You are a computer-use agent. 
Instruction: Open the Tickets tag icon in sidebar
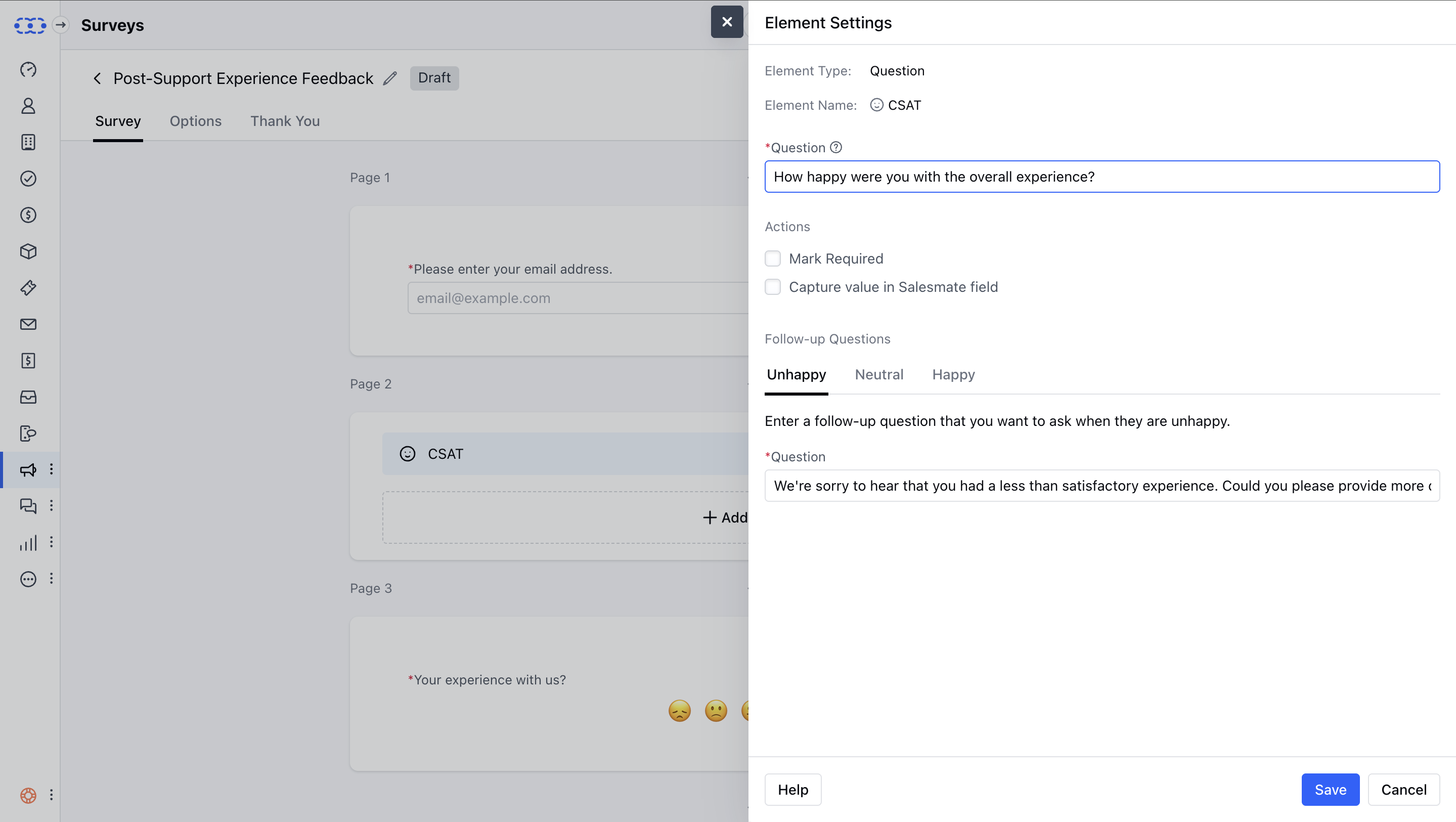(28, 288)
